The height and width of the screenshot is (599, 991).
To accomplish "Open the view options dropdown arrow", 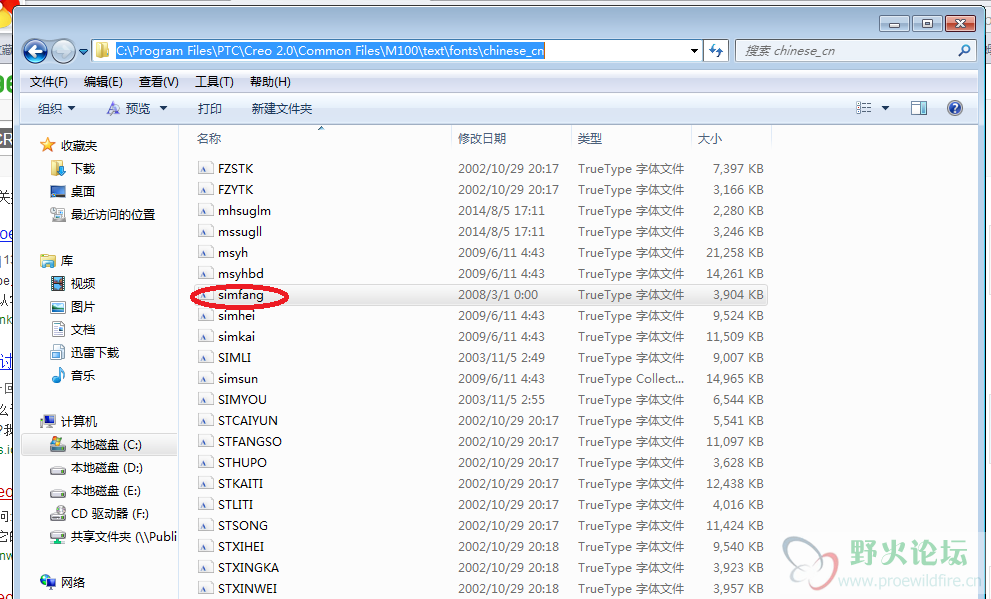I will 885,108.
